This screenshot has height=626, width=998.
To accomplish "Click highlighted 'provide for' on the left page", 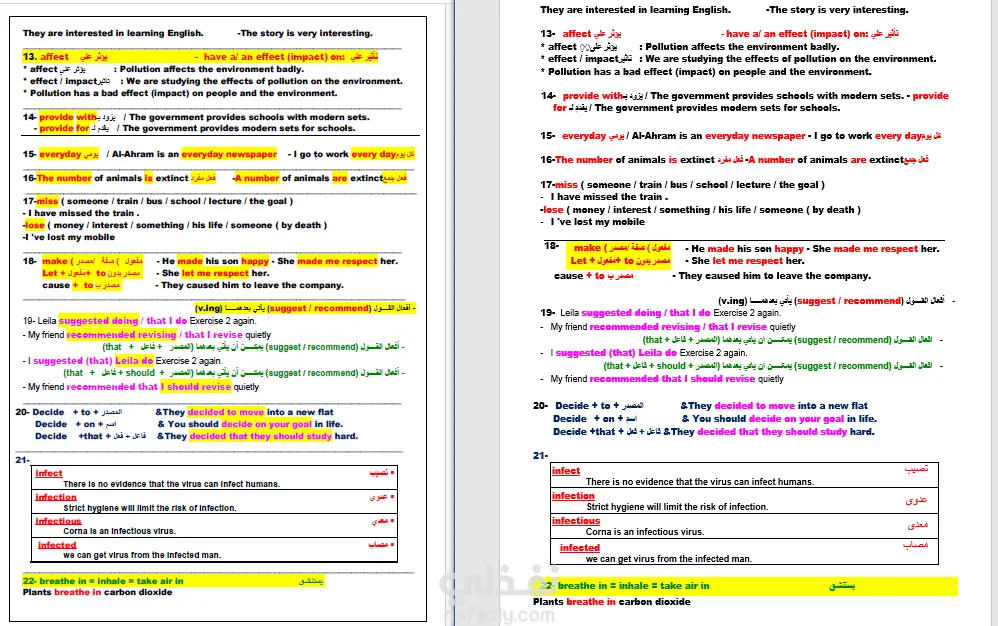I will 64,129.
